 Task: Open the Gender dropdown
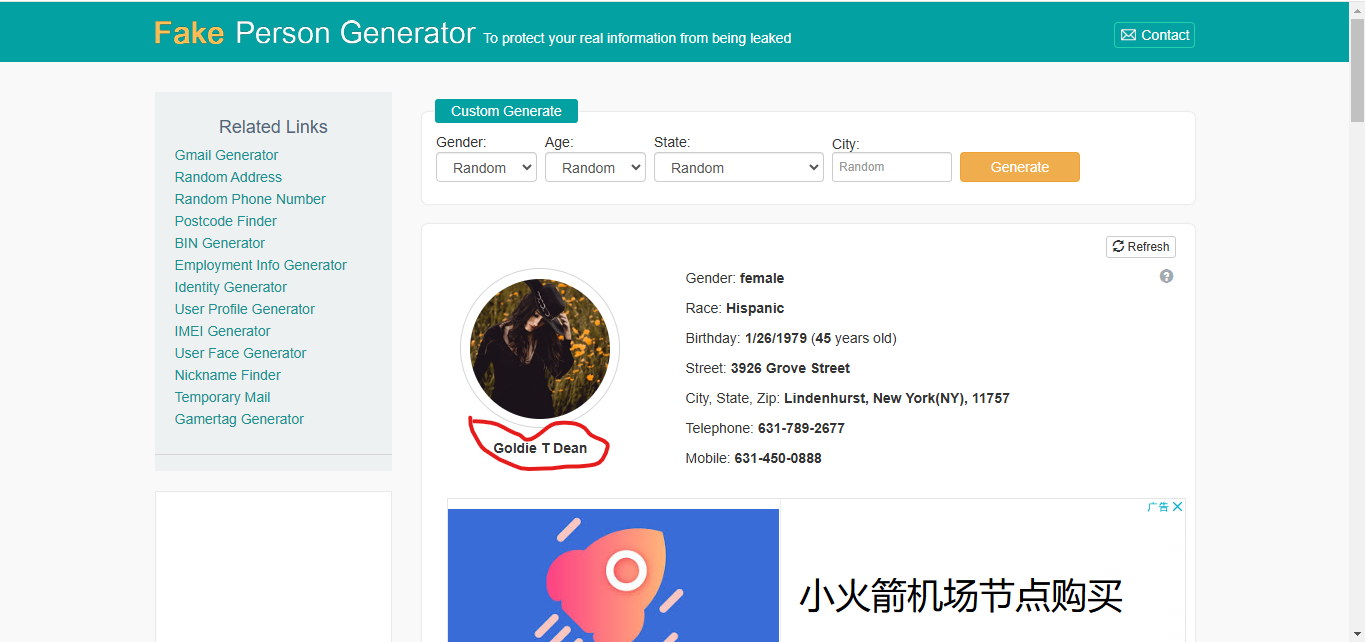point(486,168)
